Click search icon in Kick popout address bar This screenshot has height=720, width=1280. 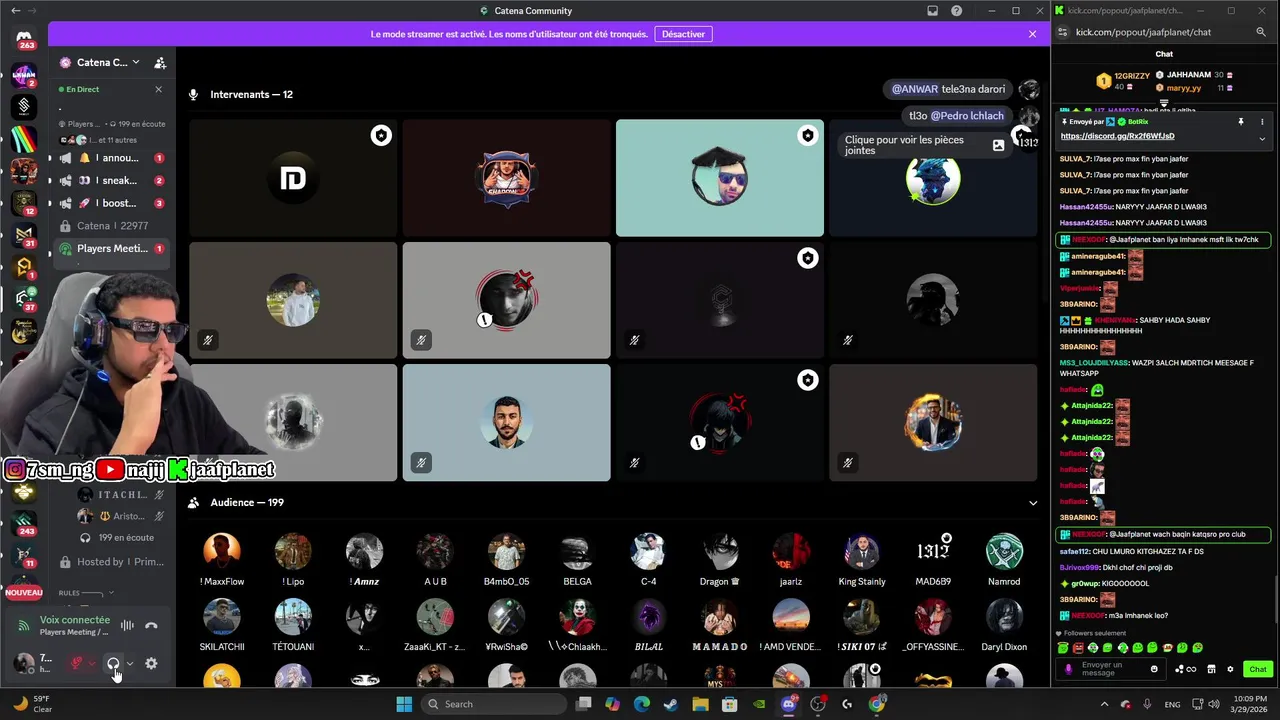tap(1261, 32)
